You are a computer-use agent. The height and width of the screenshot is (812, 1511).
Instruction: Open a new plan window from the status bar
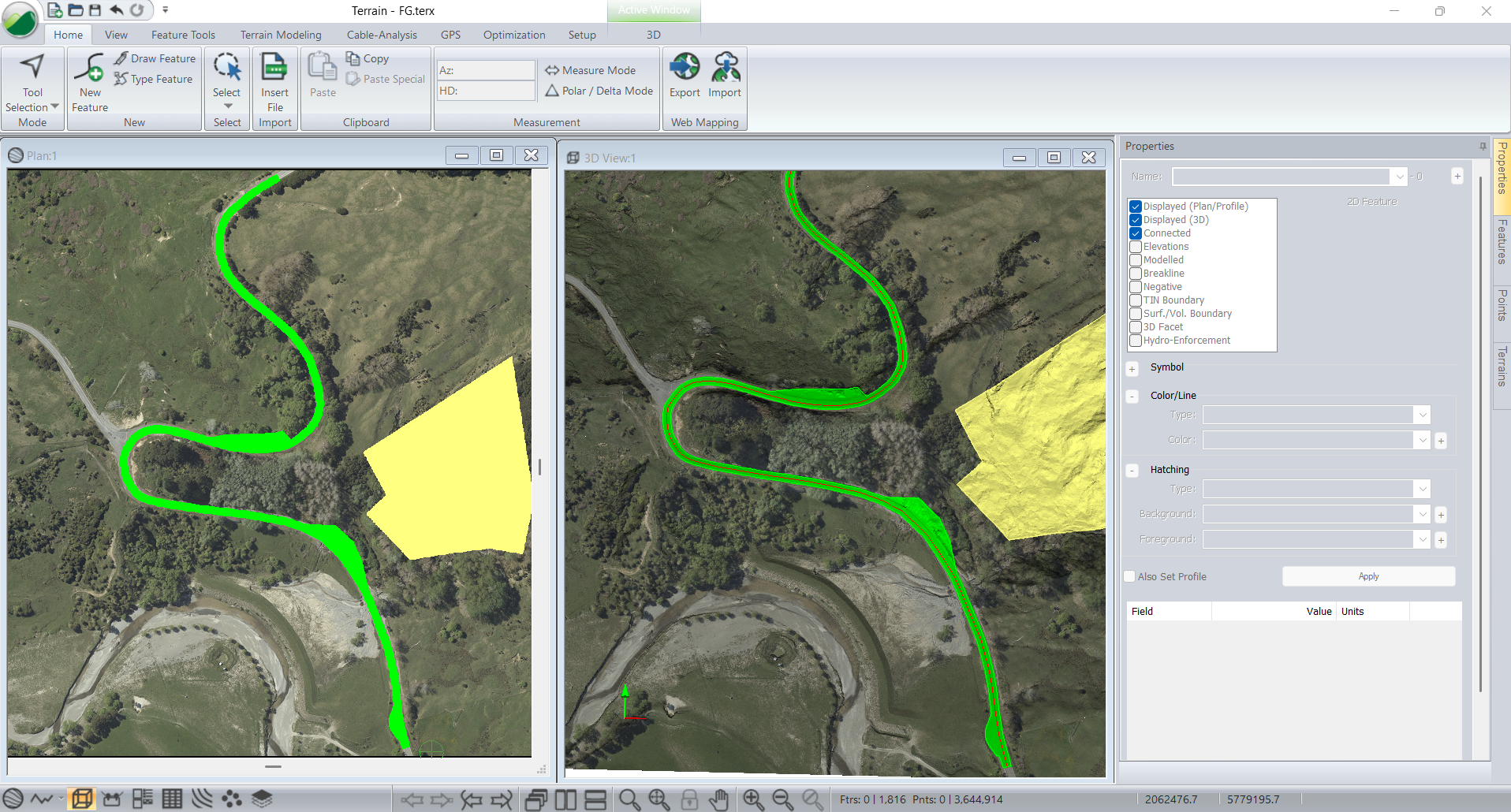pyautogui.click(x=13, y=799)
